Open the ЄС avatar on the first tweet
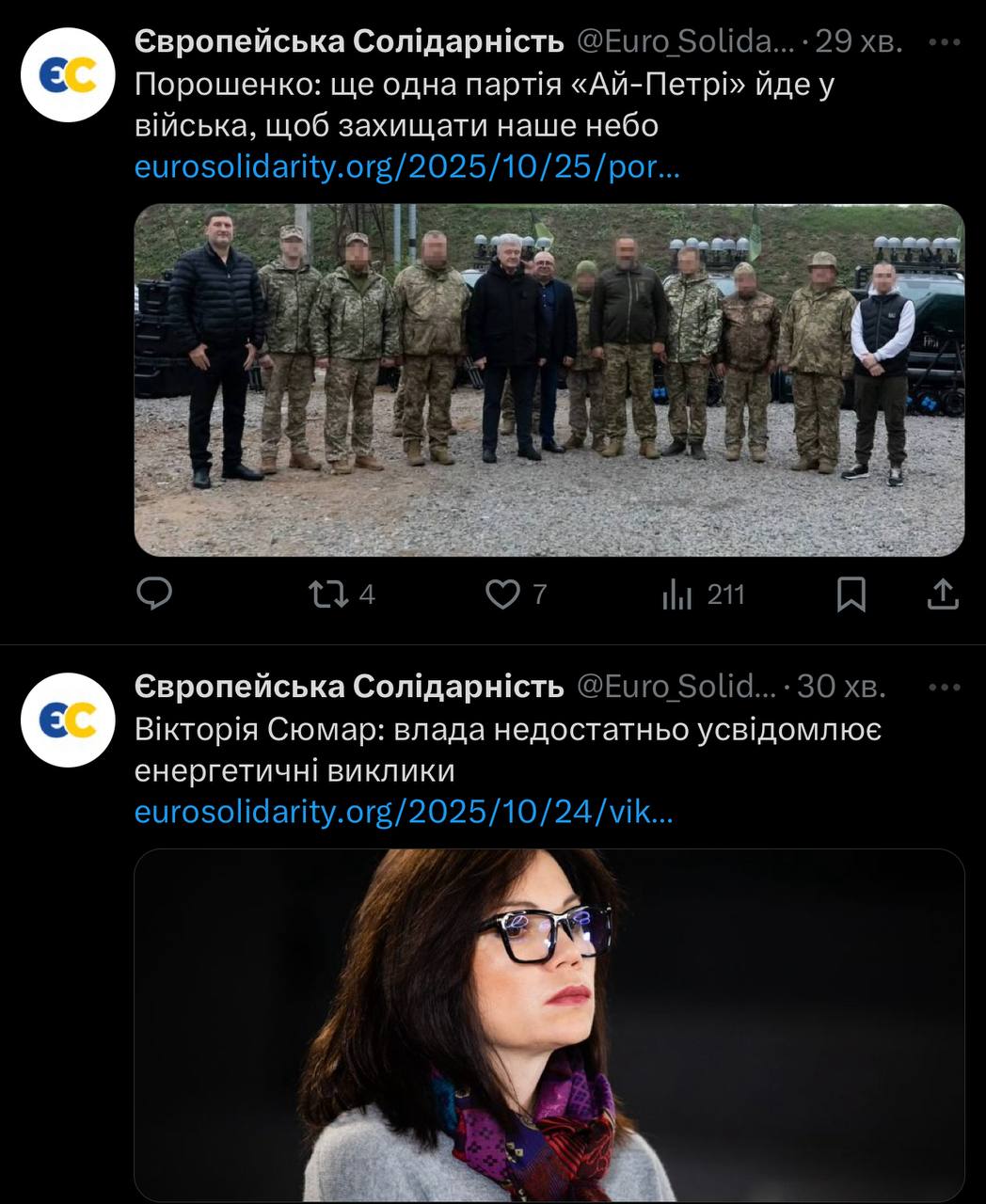The width and height of the screenshot is (986, 1204). pos(68,75)
